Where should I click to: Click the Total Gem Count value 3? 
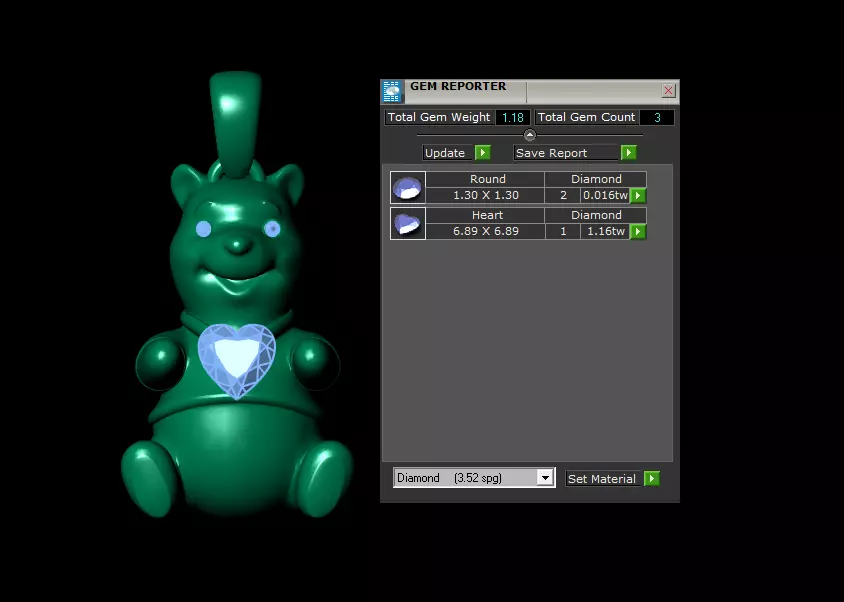click(x=657, y=117)
